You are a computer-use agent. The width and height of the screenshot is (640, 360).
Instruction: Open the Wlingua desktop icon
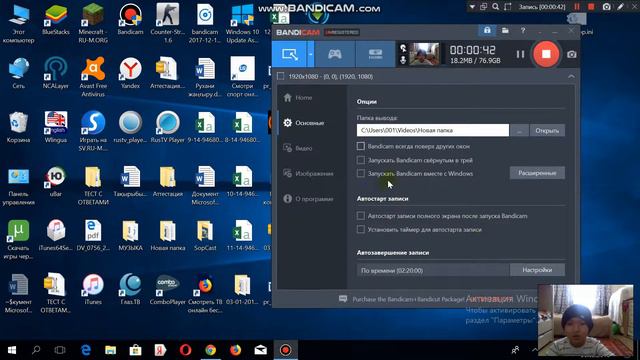click(56, 127)
